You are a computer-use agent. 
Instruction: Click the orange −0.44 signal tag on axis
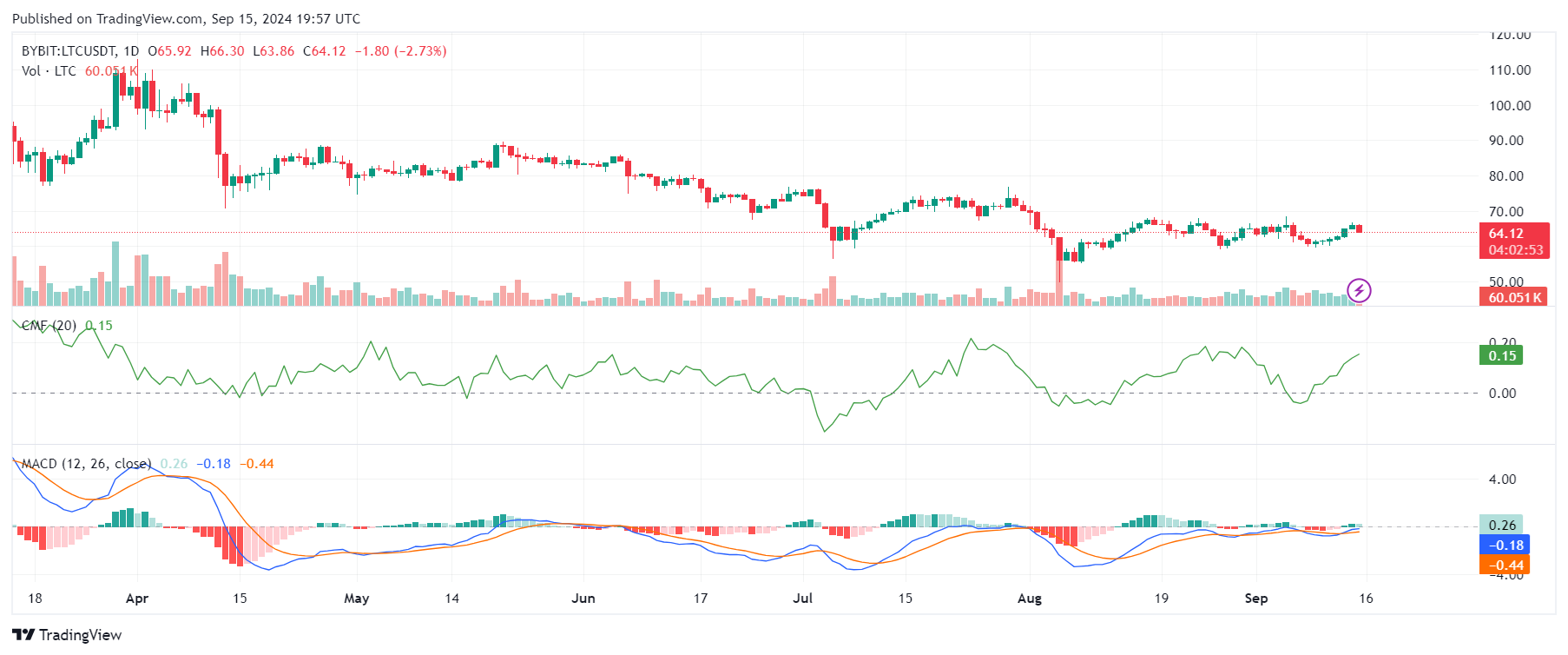1504,565
